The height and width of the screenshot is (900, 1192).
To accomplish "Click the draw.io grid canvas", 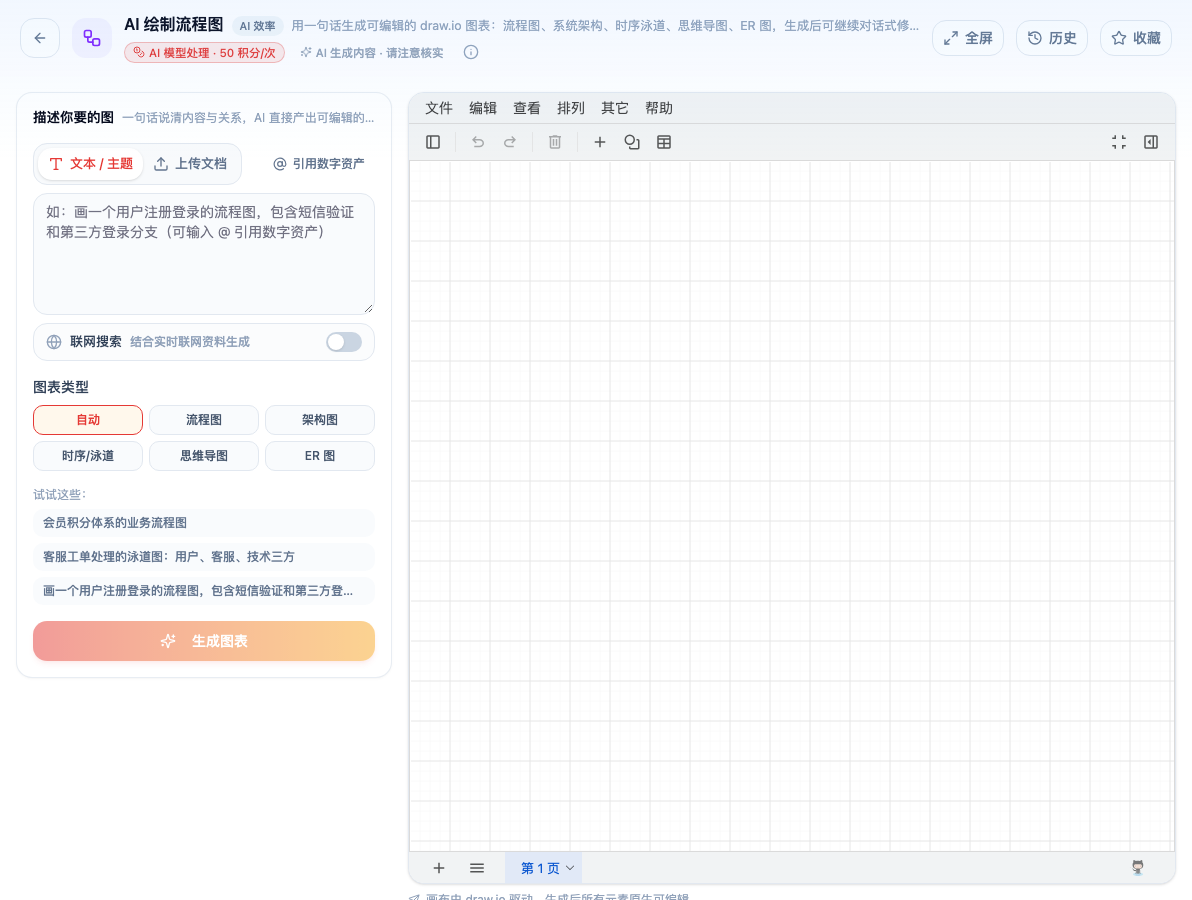I will tap(791, 505).
